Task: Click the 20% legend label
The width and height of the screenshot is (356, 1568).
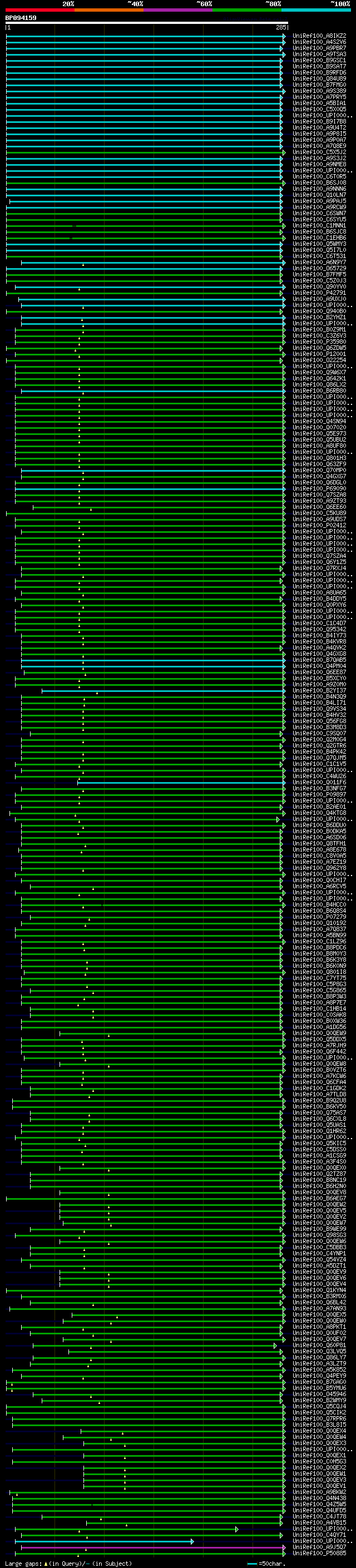Action: coord(68,4)
